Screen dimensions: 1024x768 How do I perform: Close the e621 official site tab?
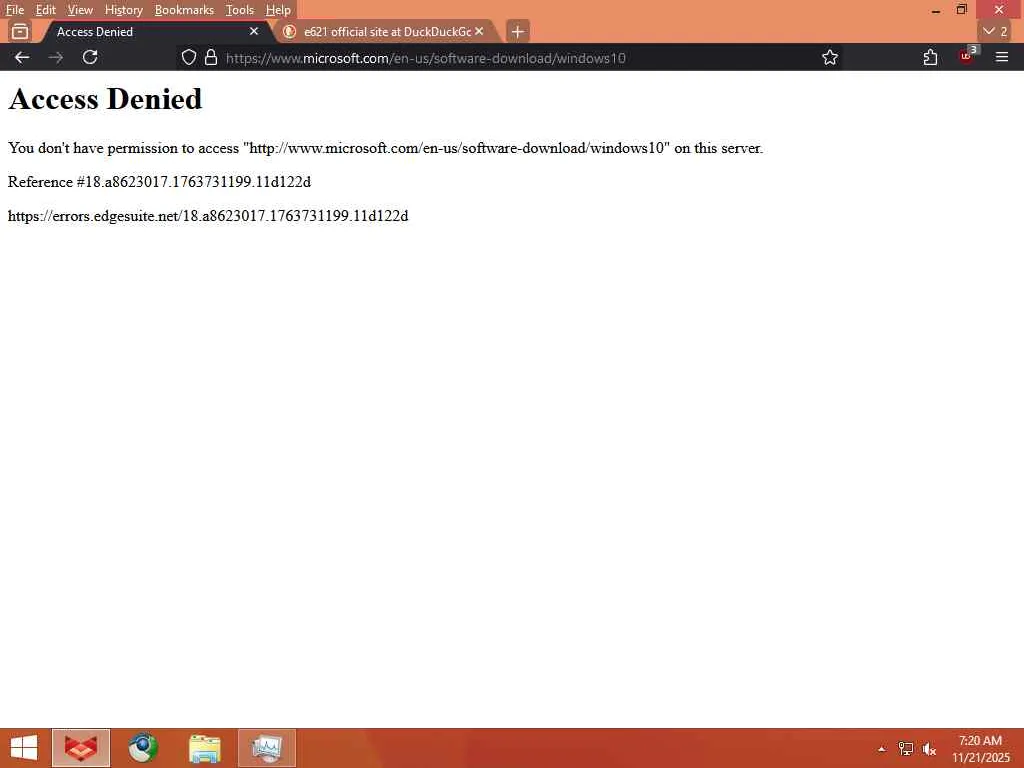[x=479, y=31]
